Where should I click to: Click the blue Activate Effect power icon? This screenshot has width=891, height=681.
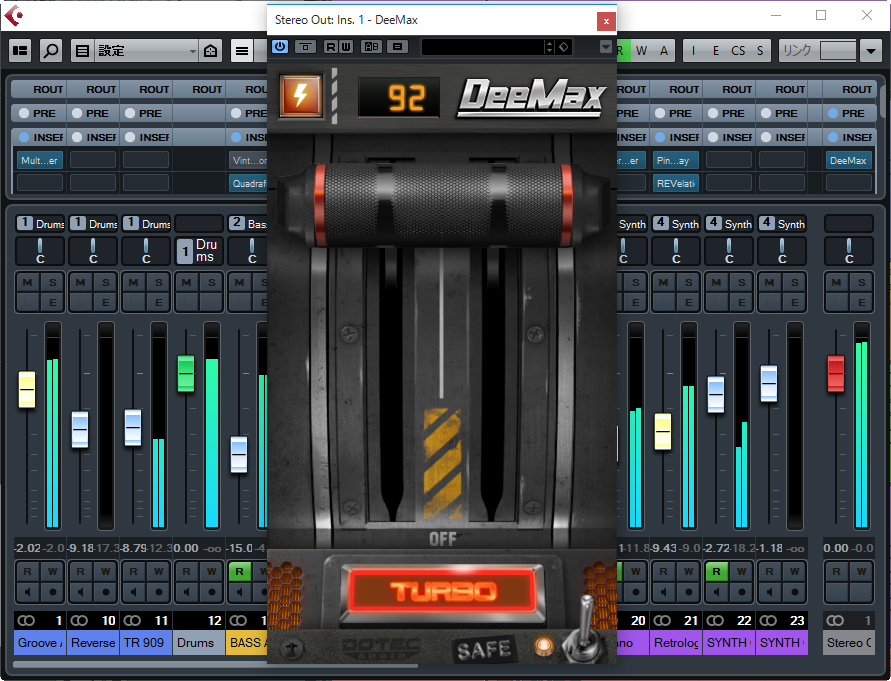coord(280,47)
